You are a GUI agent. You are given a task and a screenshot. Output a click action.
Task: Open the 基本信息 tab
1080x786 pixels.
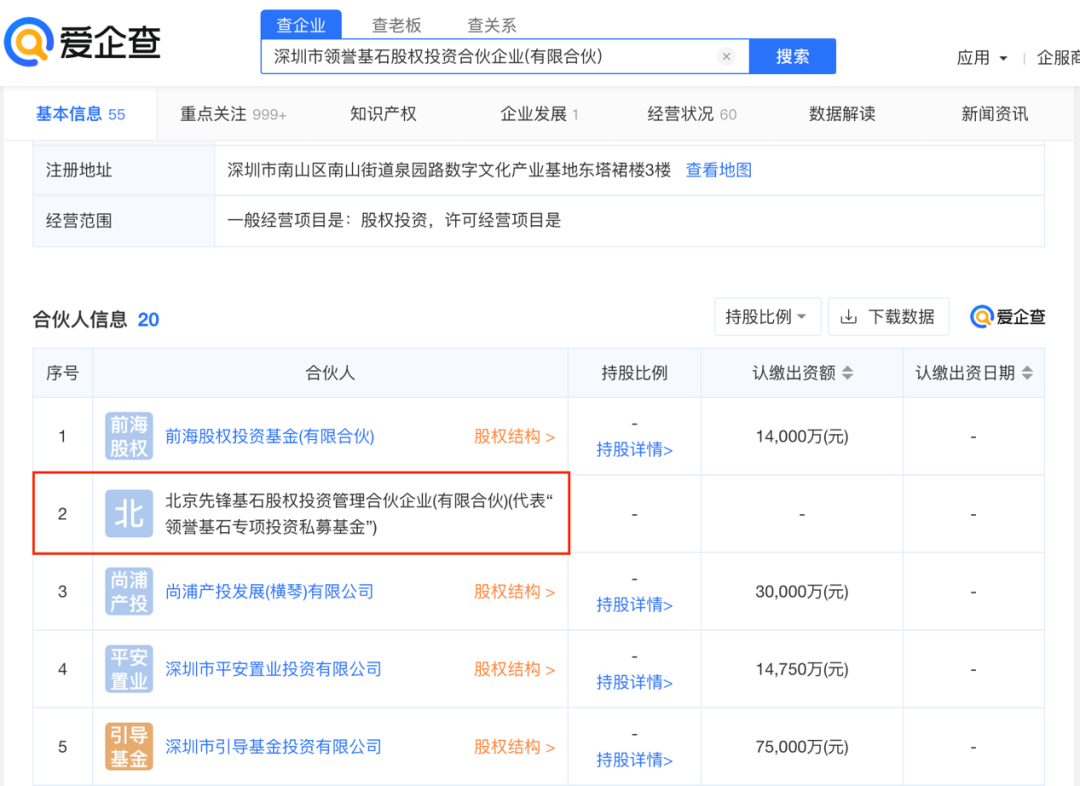pos(81,114)
